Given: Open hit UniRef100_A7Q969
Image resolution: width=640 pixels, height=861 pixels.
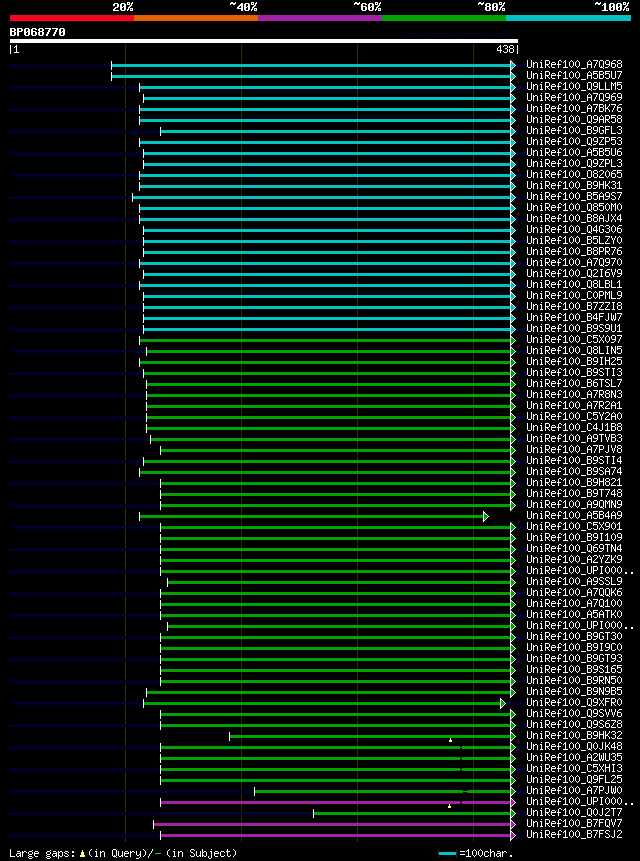Looking at the screenshot, I should tap(574, 98).
